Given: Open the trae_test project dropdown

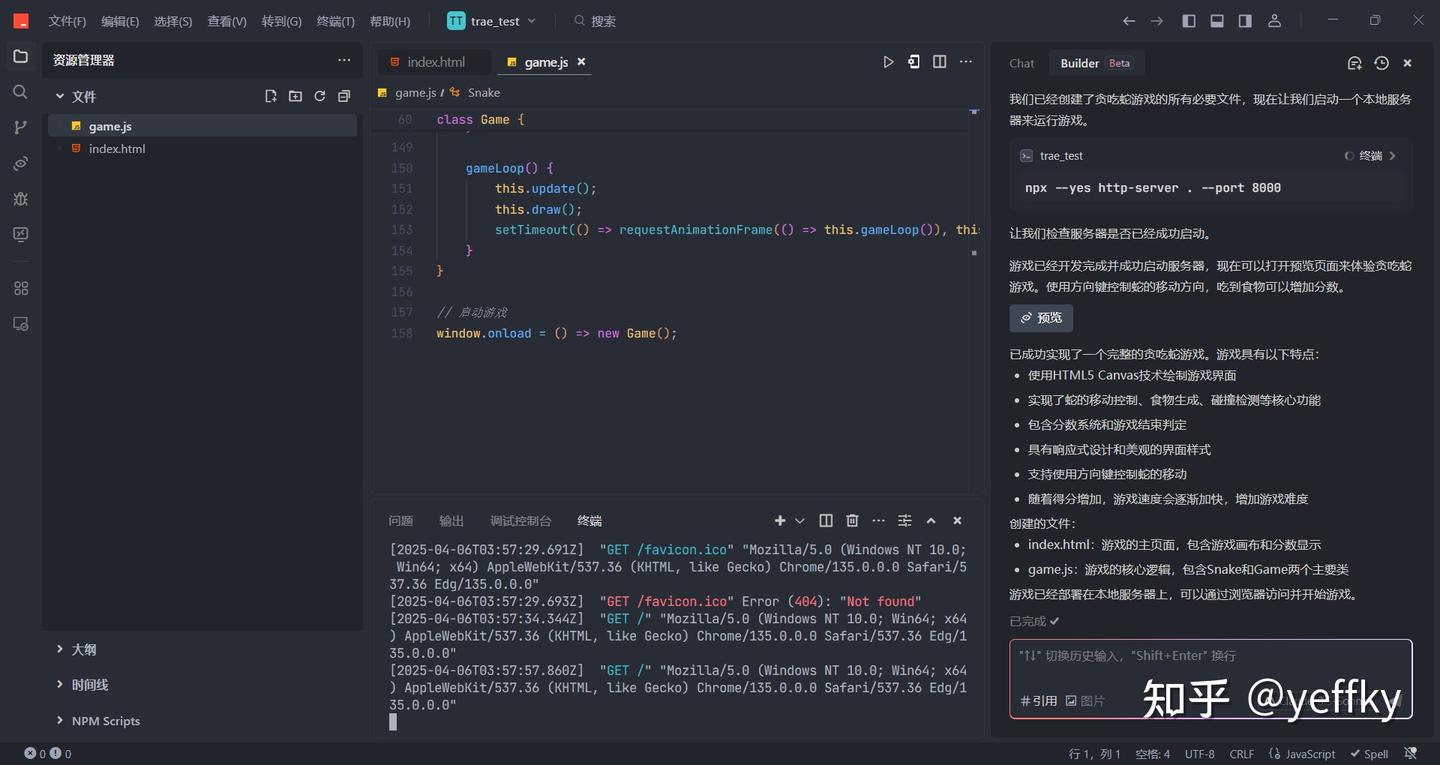Looking at the screenshot, I should point(492,21).
